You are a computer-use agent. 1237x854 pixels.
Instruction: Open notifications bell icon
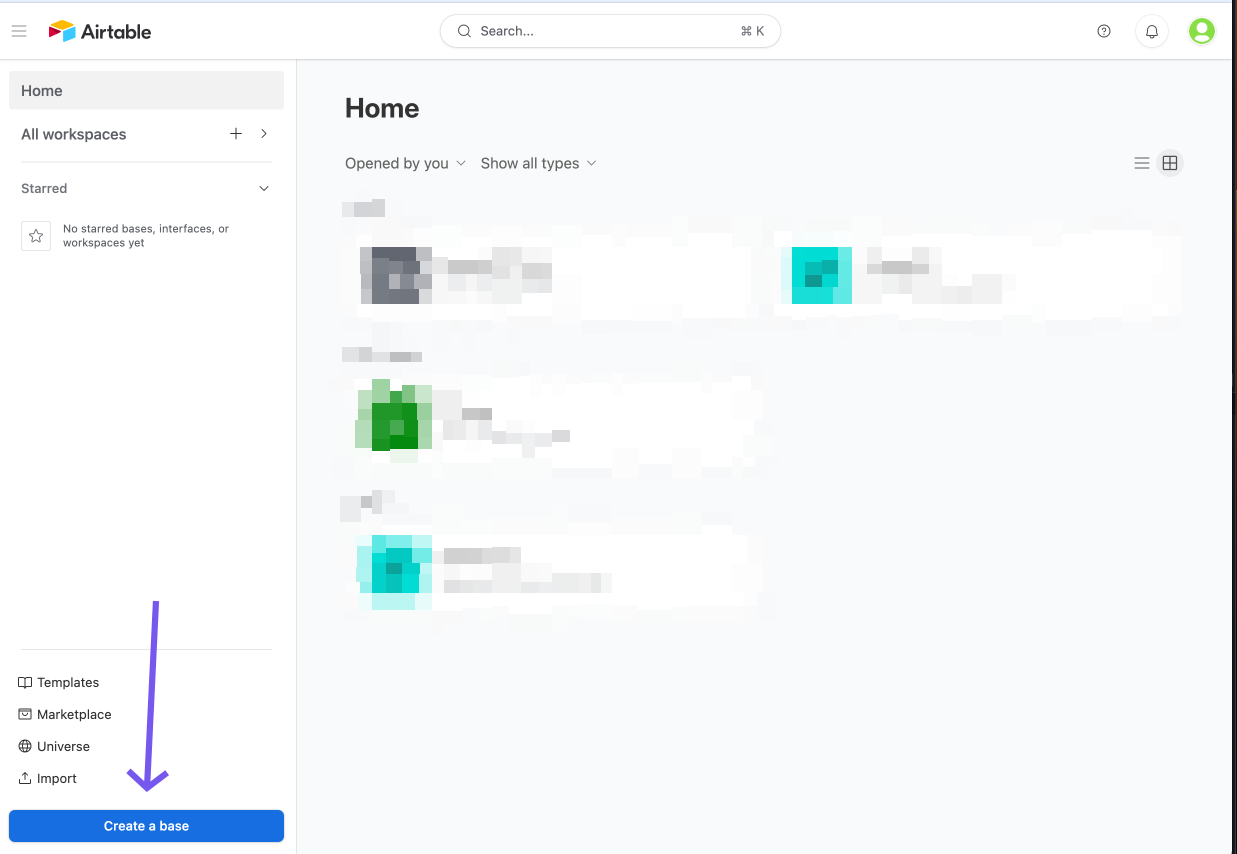point(1152,32)
